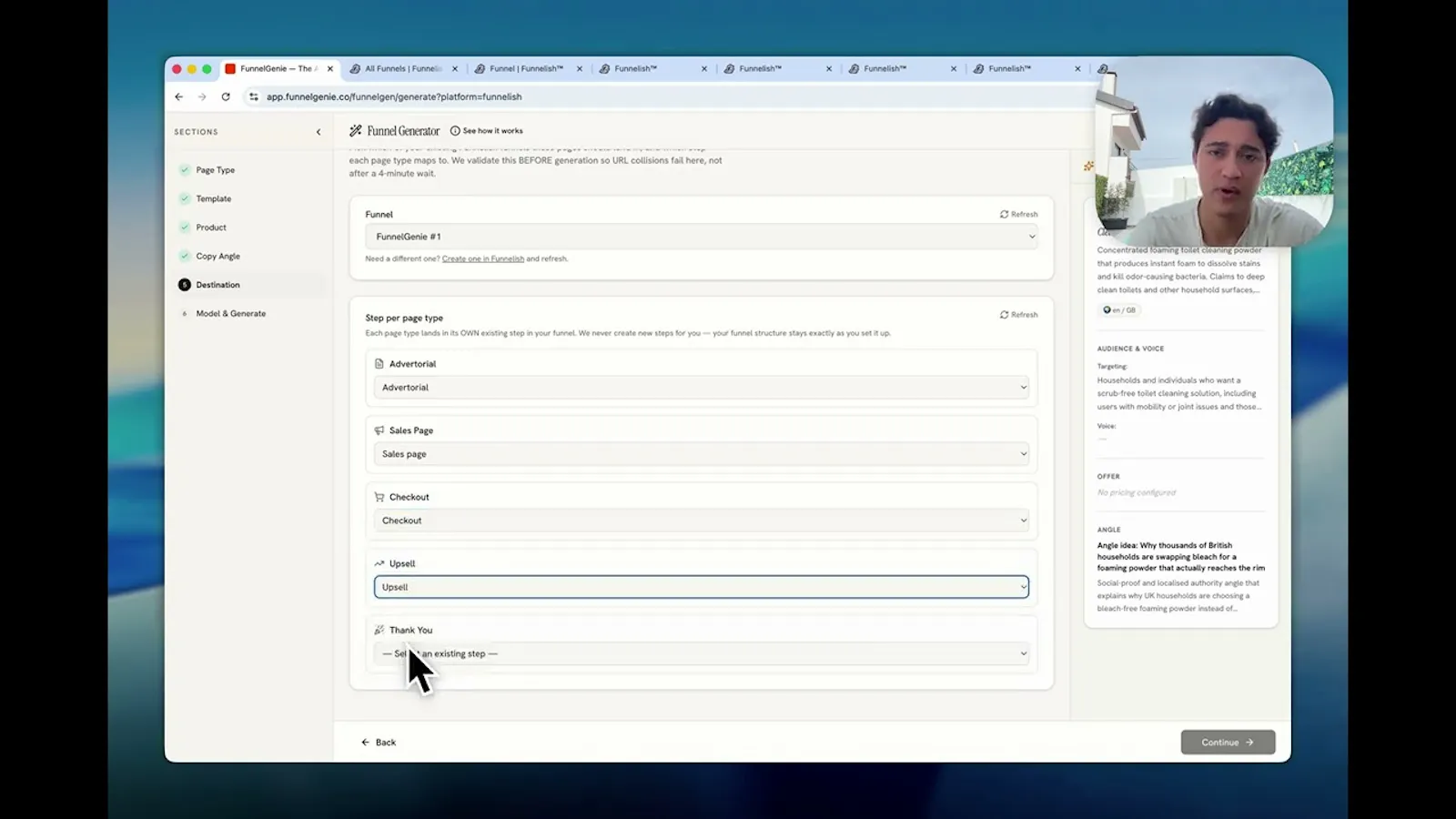Open the Create one in Funnelish link

coord(483,258)
